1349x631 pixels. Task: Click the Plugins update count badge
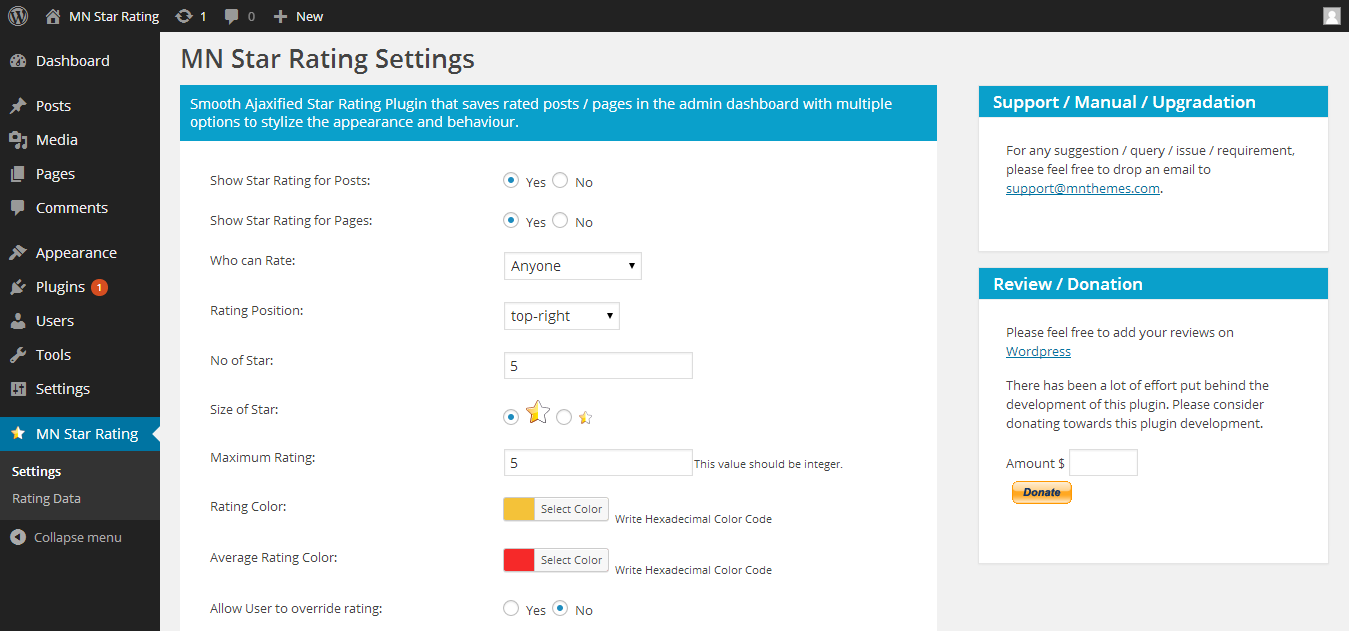pos(99,287)
